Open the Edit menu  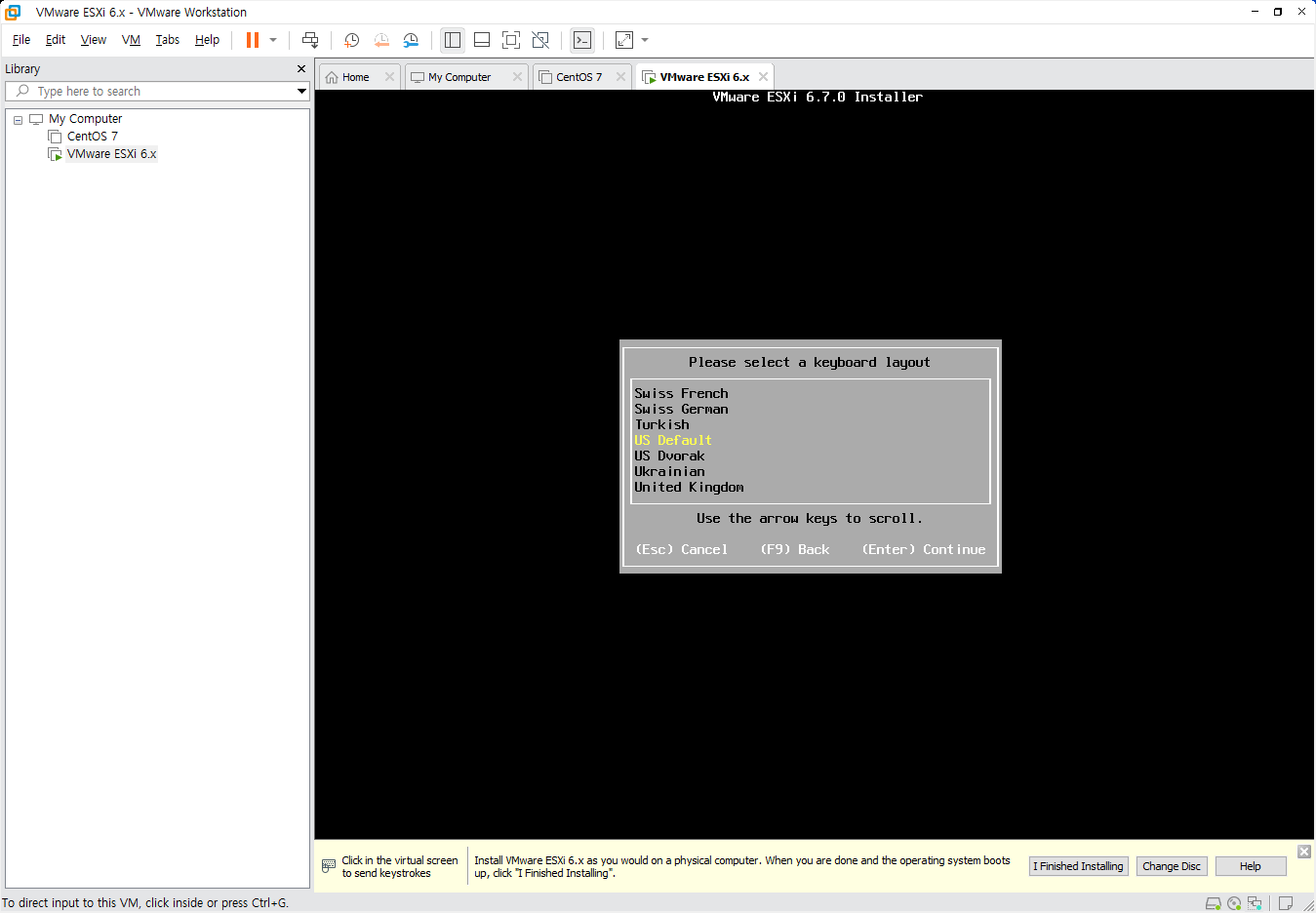56,40
